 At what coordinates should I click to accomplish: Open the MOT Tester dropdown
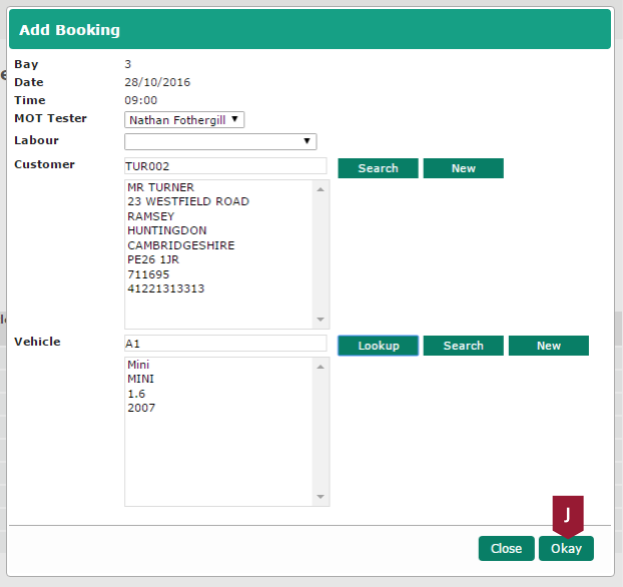[184, 120]
